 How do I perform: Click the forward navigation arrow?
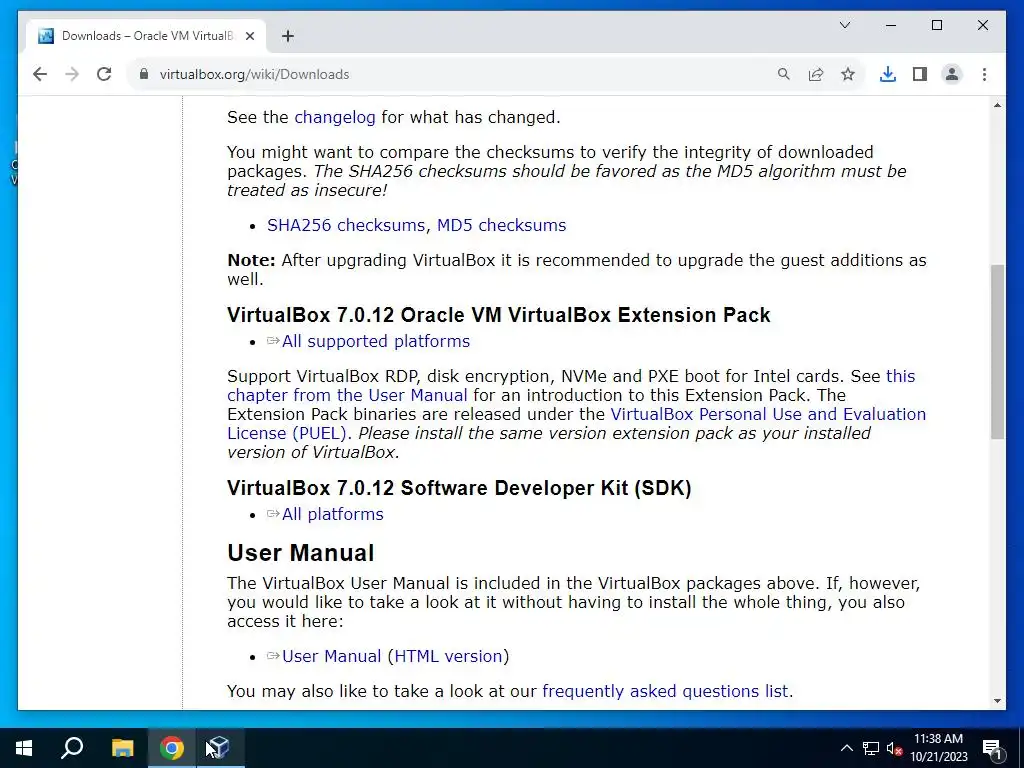click(72, 74)
